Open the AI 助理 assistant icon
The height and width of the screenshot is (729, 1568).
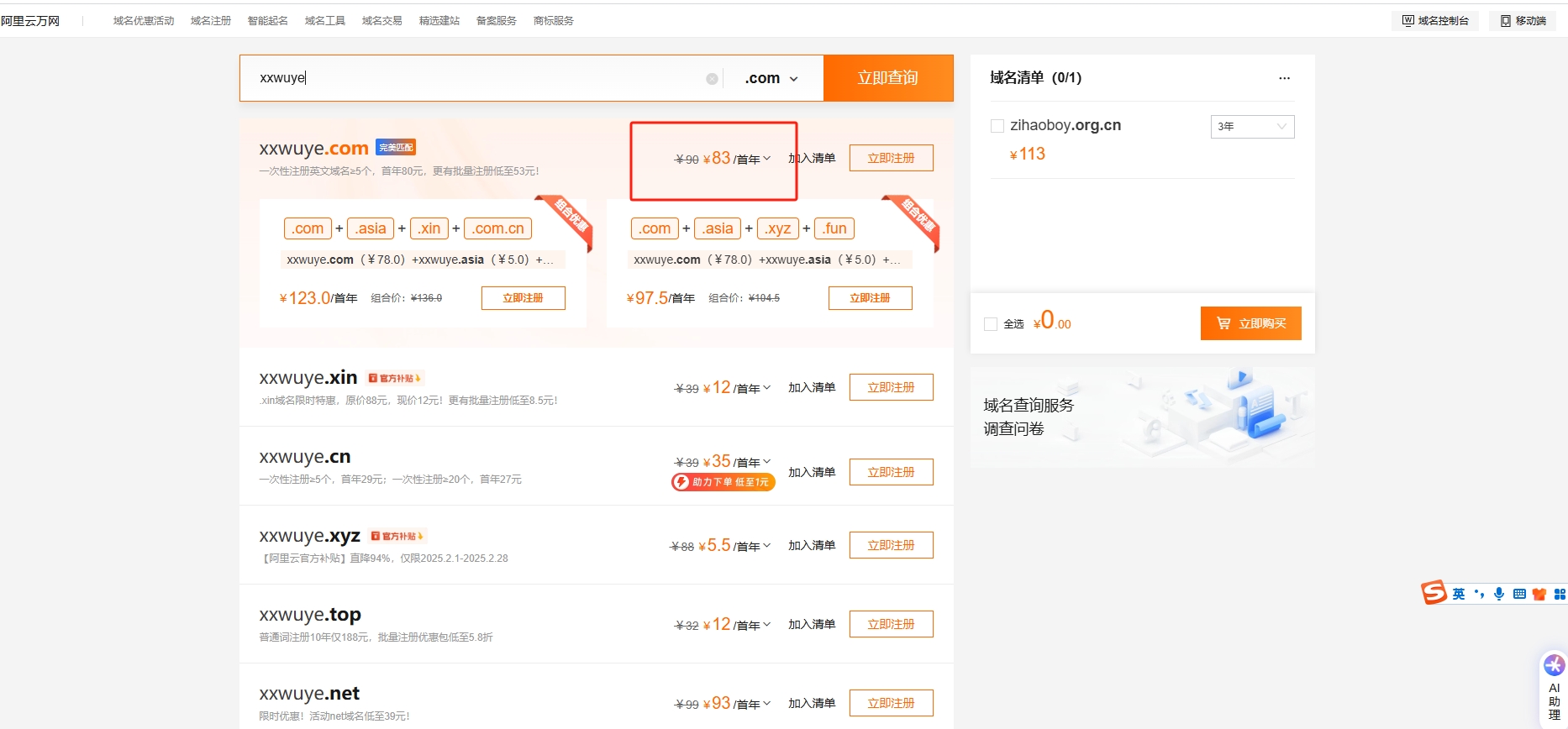click(1554, 666)
